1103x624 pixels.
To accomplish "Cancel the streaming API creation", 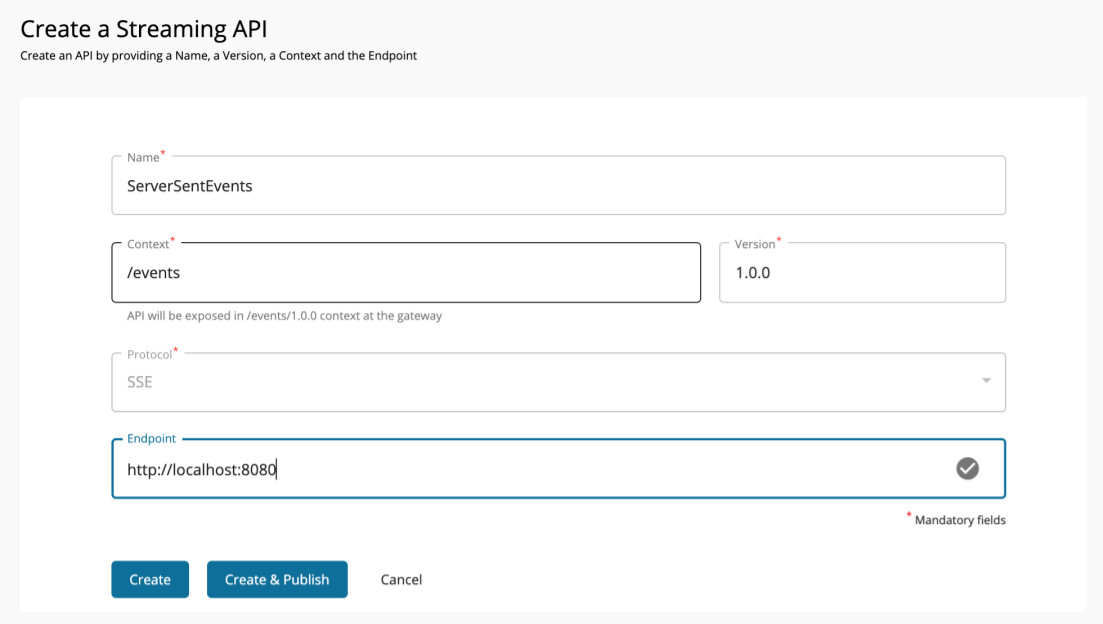I will pos(400,579).
